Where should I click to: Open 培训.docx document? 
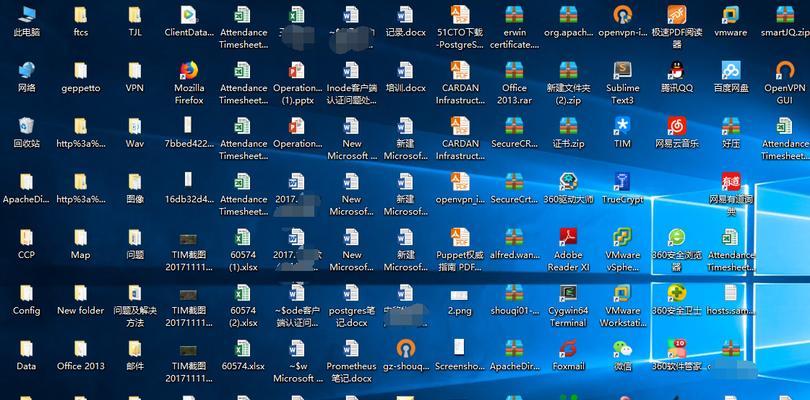tap(406, 77)
